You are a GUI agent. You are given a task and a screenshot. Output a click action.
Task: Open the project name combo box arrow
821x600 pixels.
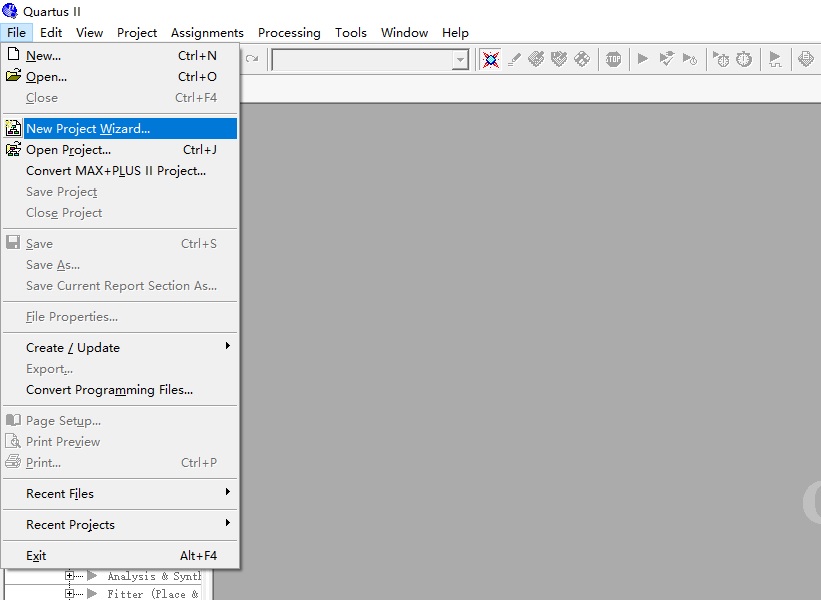pyautogui.click(x=460, y=60)
